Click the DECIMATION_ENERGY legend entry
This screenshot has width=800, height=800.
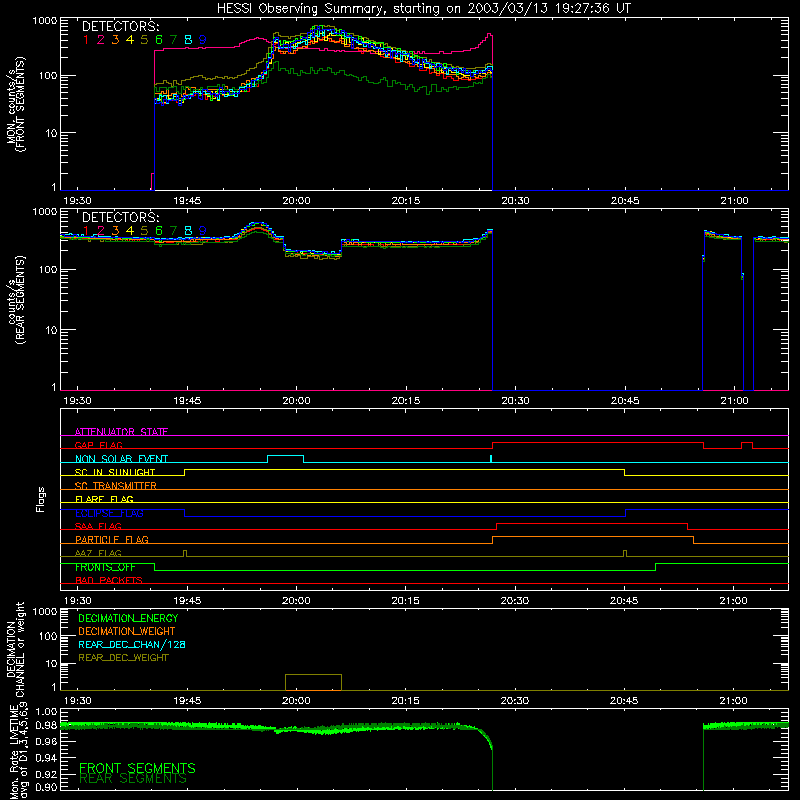click(128, 618)
